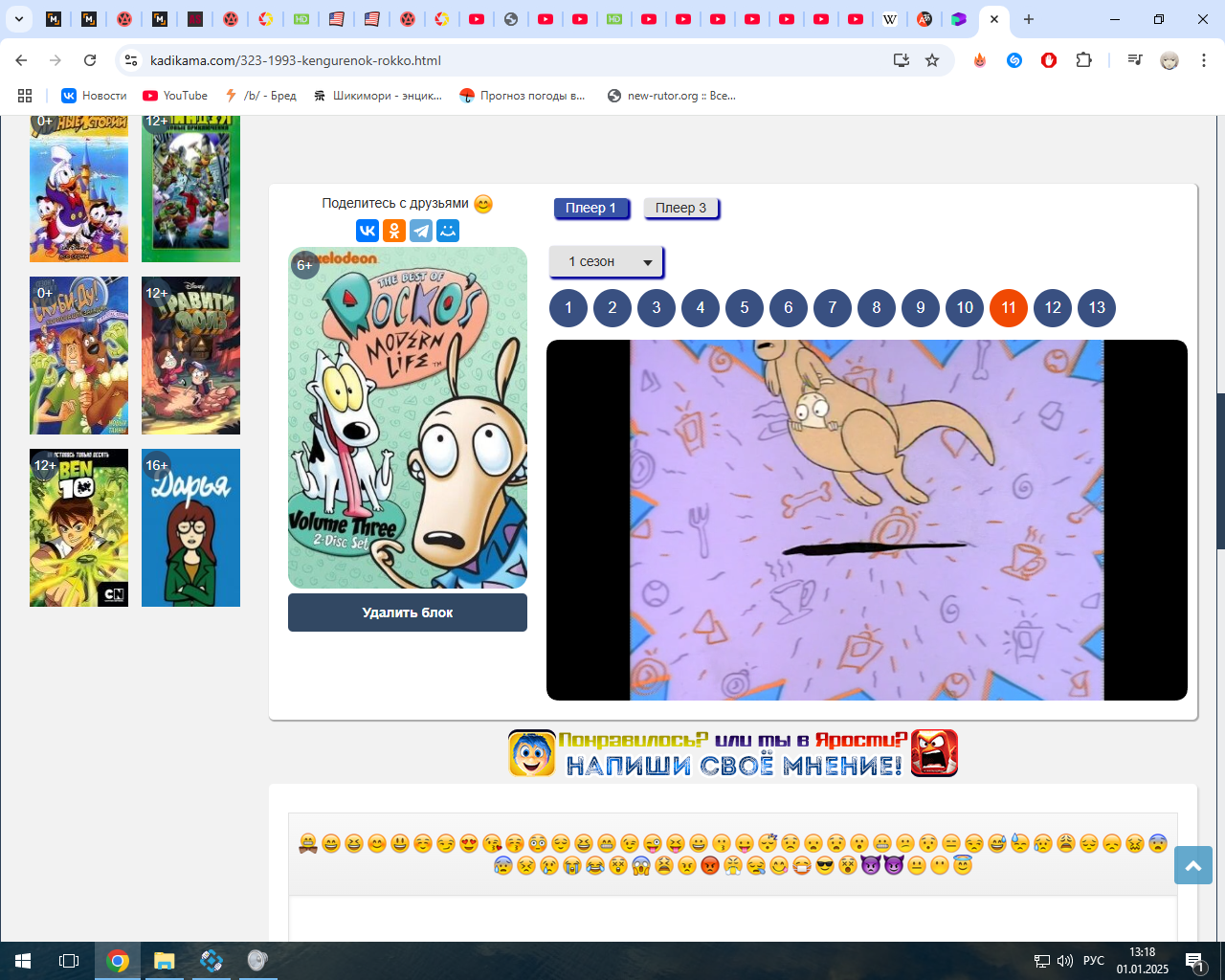Select episode 13

click(x=1097, y=307)
